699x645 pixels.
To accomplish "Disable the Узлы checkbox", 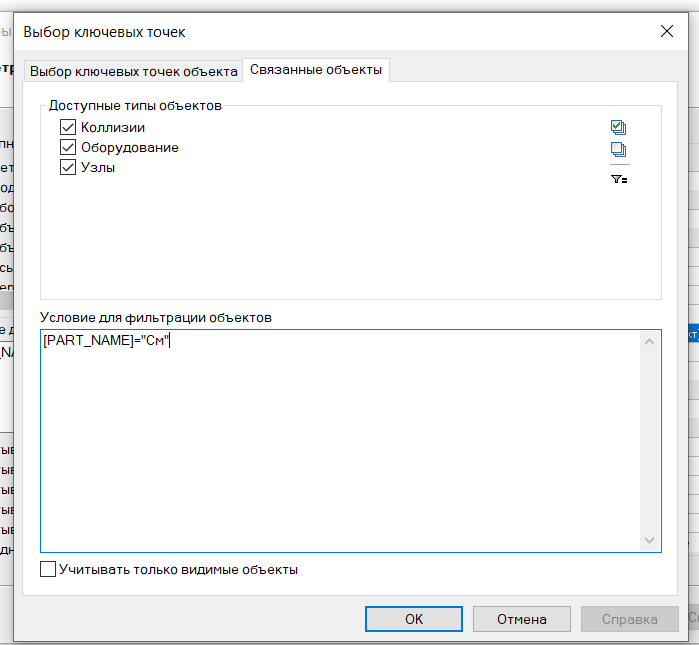I will point(68,167).
